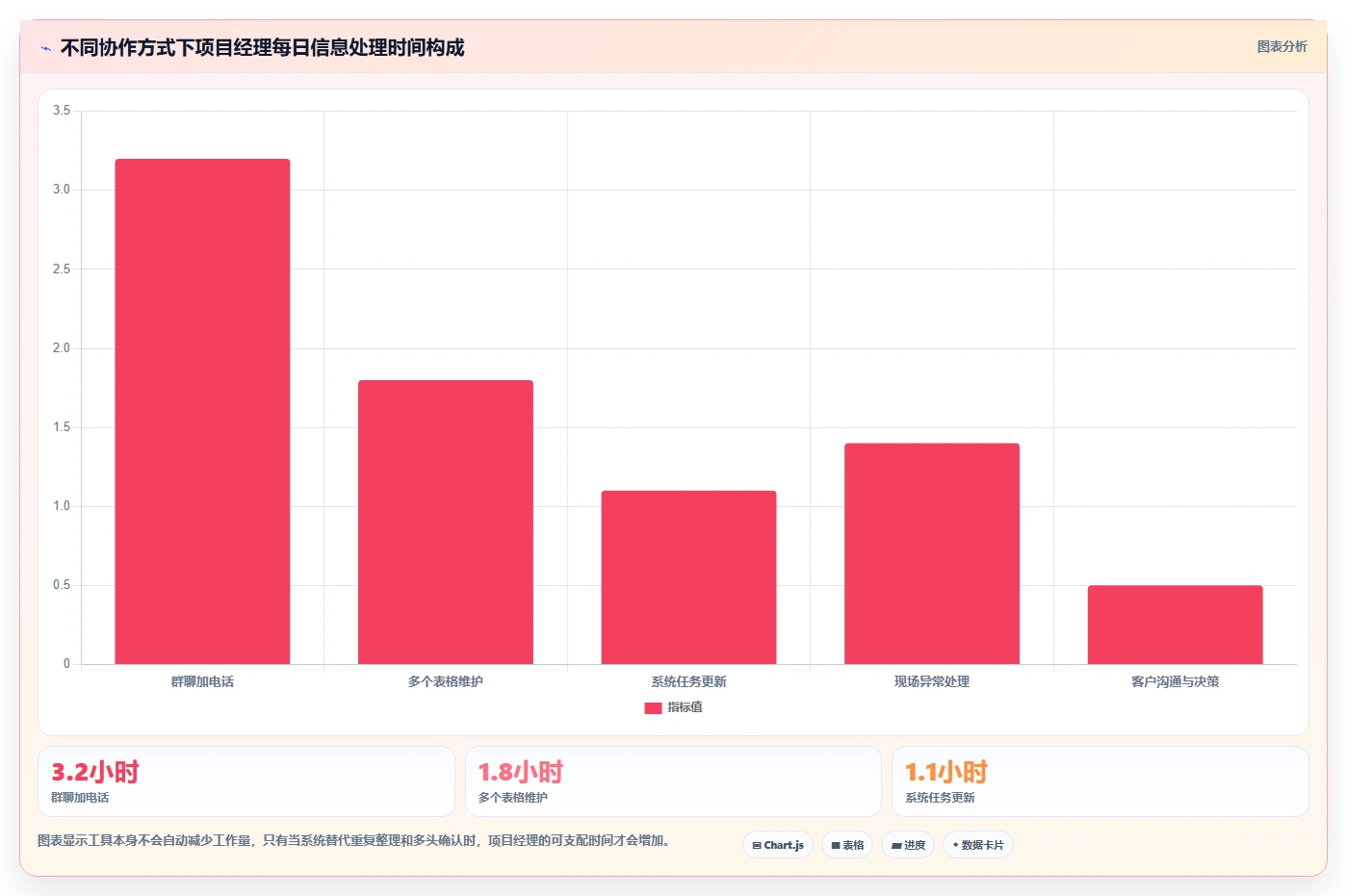
Task: Click the 3.0 y-axis tick label
Action: tap(62, 190)
